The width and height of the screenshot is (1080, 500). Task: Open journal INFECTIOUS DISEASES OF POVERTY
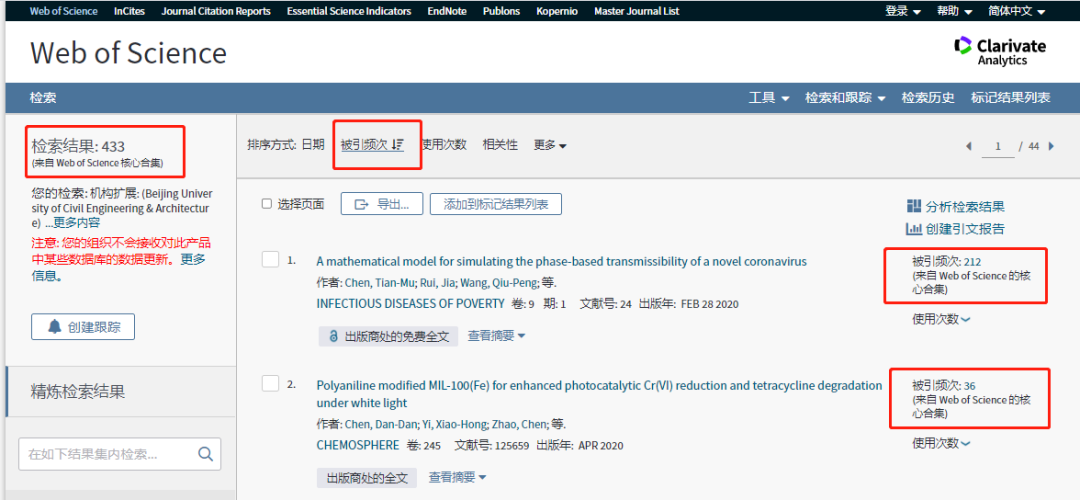pyautogui.click(x=411, y=304)
